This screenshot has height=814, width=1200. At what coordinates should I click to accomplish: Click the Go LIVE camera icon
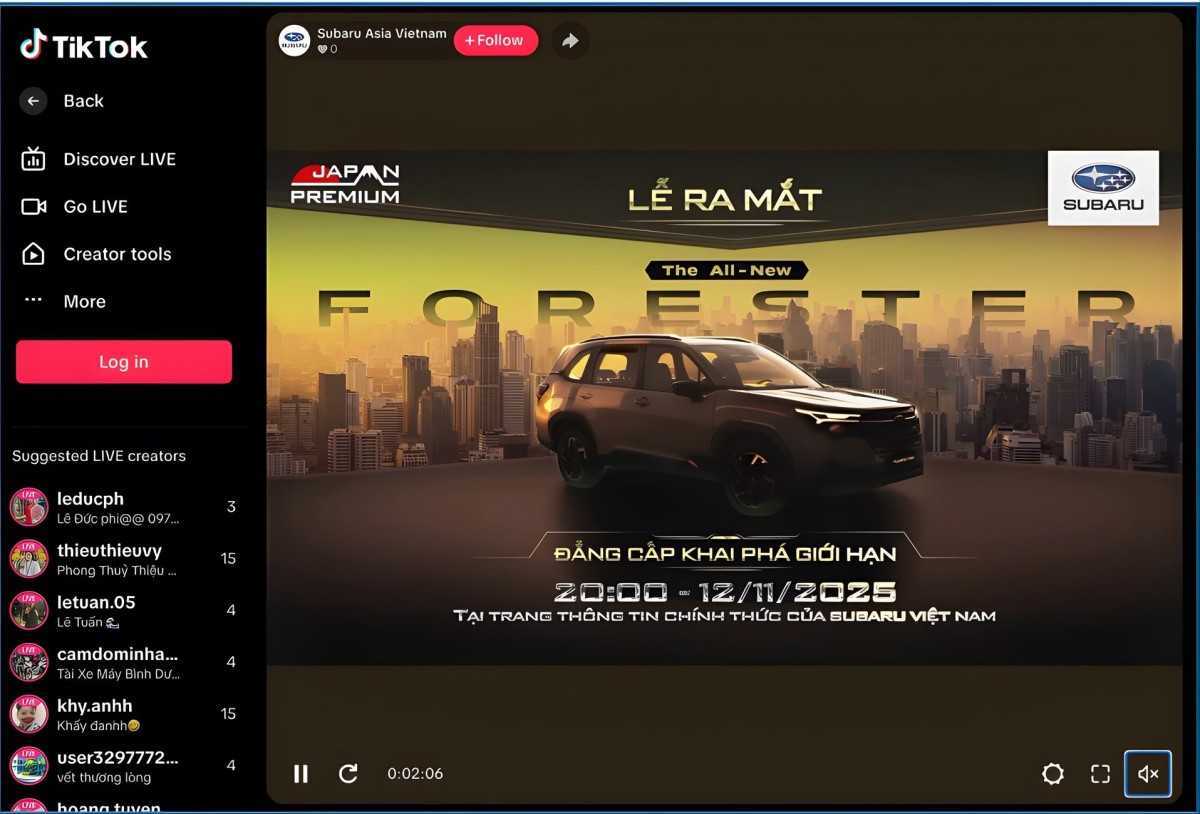click(x=33, y=207)
